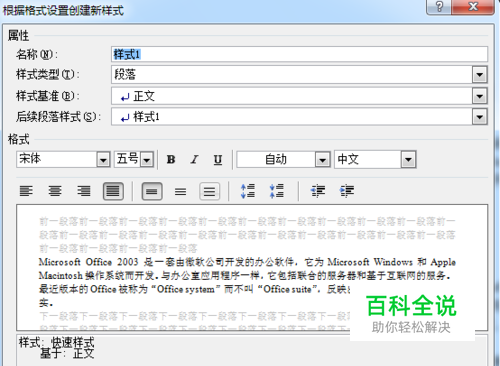Open the language dropdown showing 中文
The height and width of the screenshot is (366, 500).
(408, 160)
